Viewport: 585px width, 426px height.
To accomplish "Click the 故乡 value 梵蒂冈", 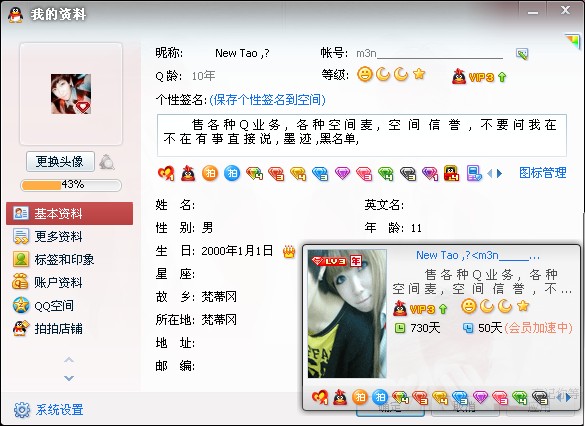I will pyautogui.click(x=219, y=297).
